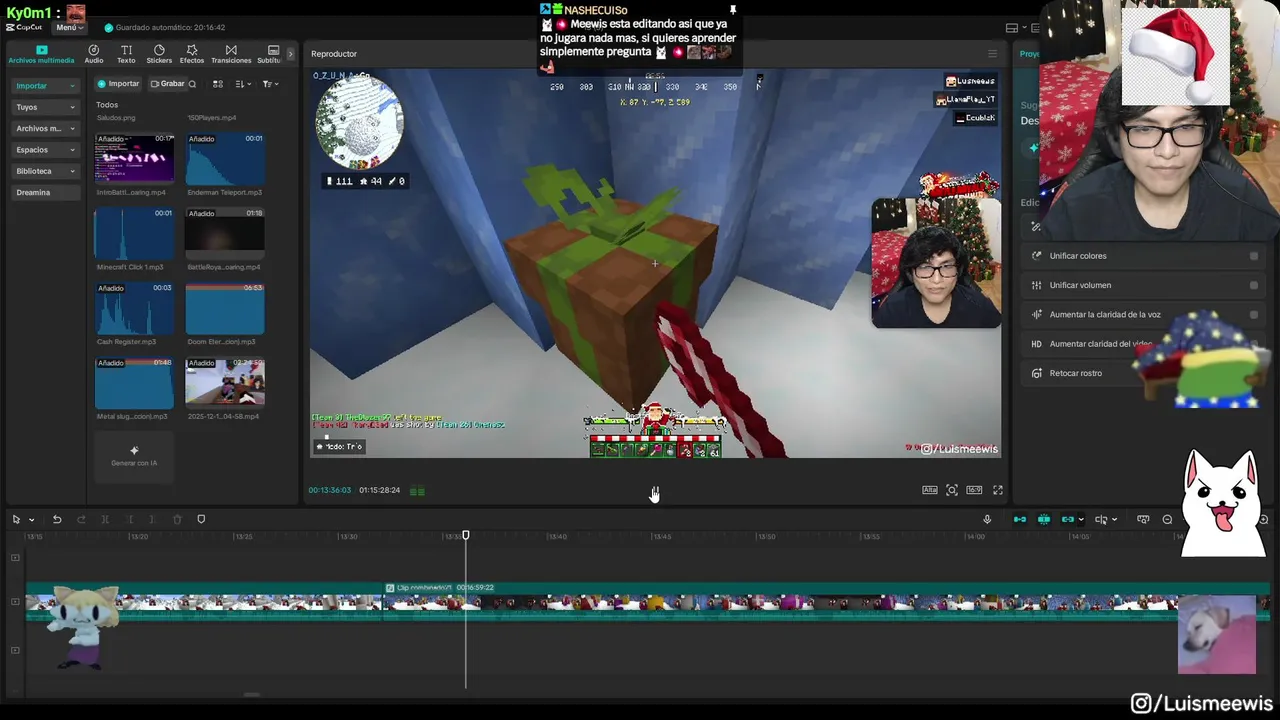Screen dimensions: 1280x720
Task: Open the Efectos tab
Action: (192, 54)
